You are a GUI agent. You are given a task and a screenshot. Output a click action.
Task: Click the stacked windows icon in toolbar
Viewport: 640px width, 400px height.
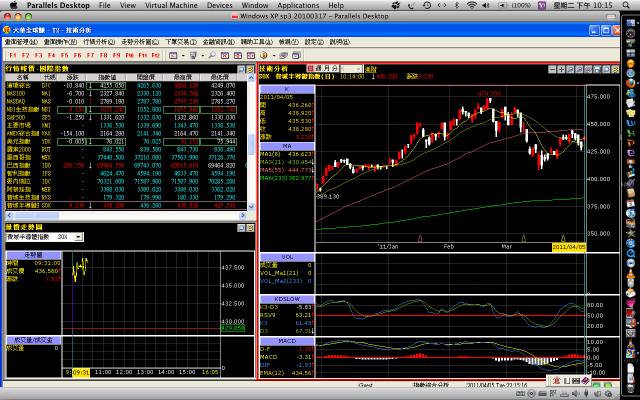[x=284, y=55]
